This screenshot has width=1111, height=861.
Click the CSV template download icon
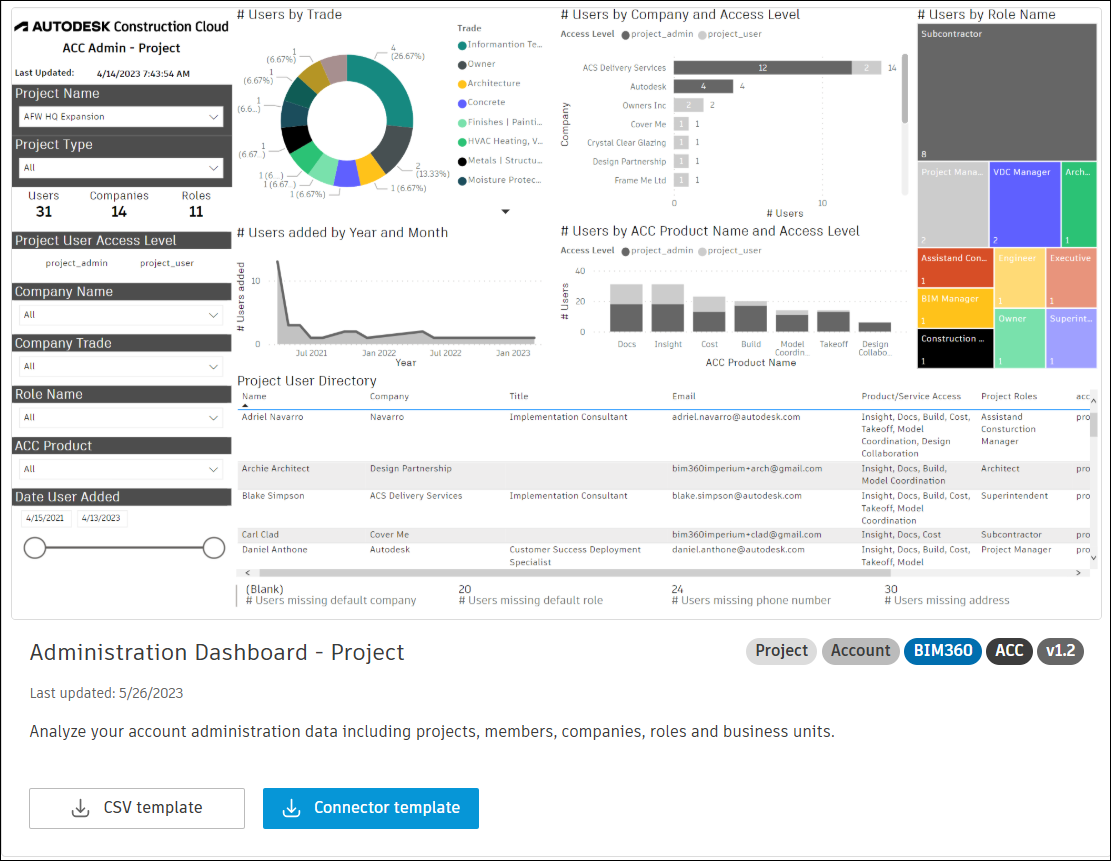coord(81,808)
